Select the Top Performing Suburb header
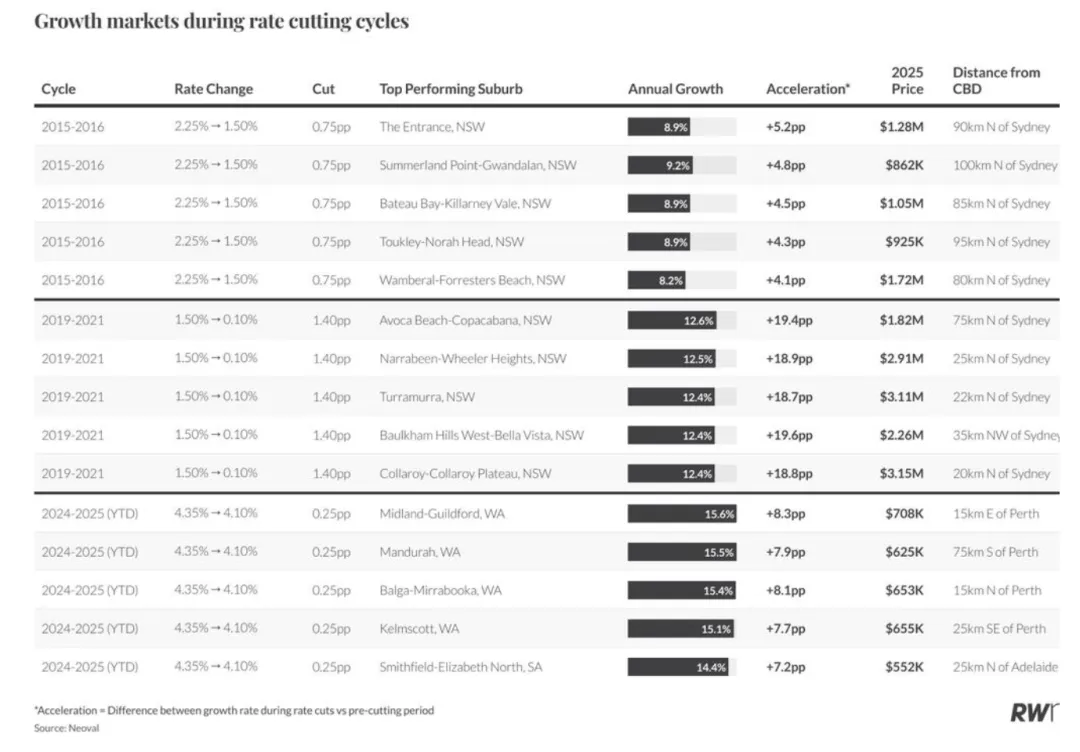 tap(451, 89)
